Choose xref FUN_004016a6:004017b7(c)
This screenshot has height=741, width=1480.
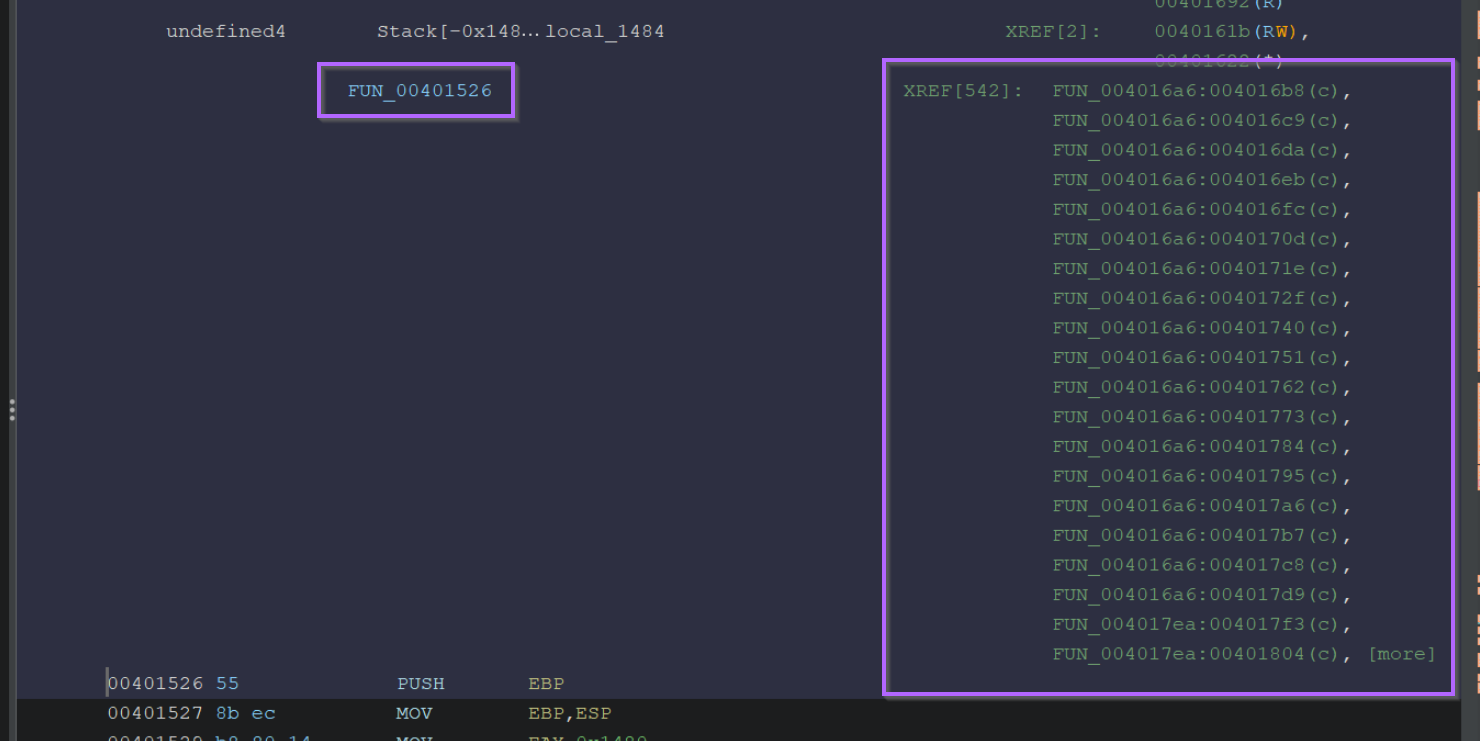[x=1198, y=536]
